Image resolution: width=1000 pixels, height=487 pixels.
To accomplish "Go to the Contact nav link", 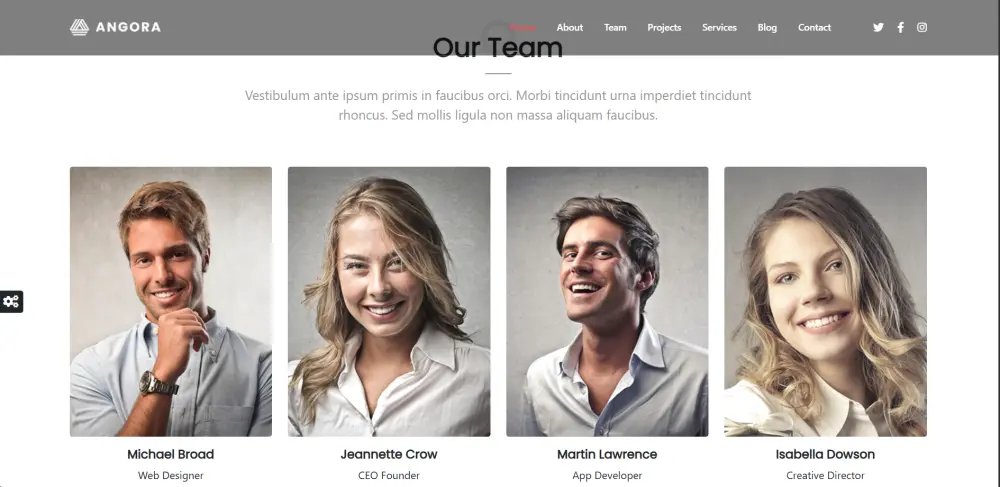I will (814, 27).
